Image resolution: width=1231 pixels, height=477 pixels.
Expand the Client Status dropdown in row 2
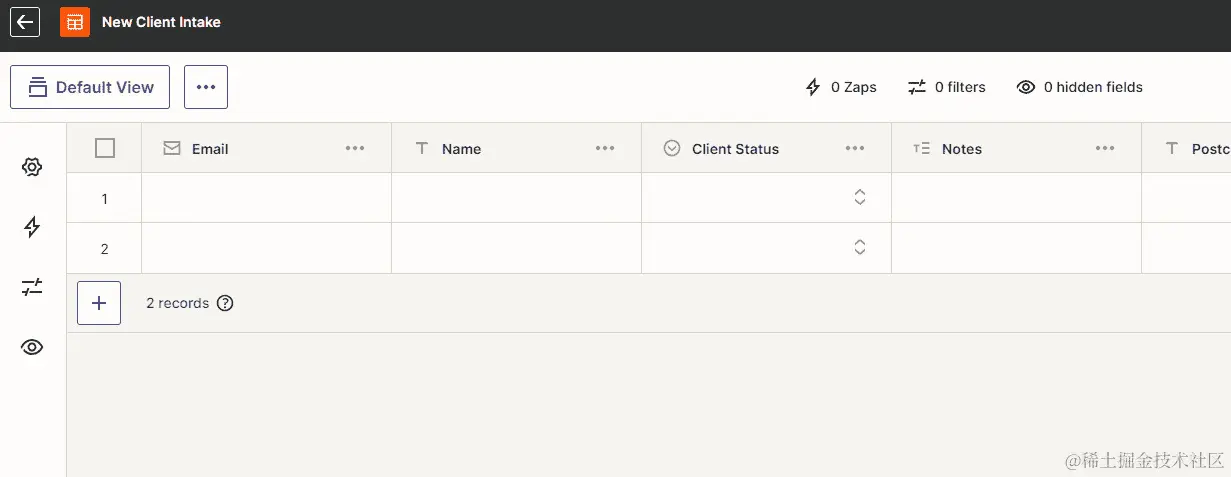tap(859, 247)
